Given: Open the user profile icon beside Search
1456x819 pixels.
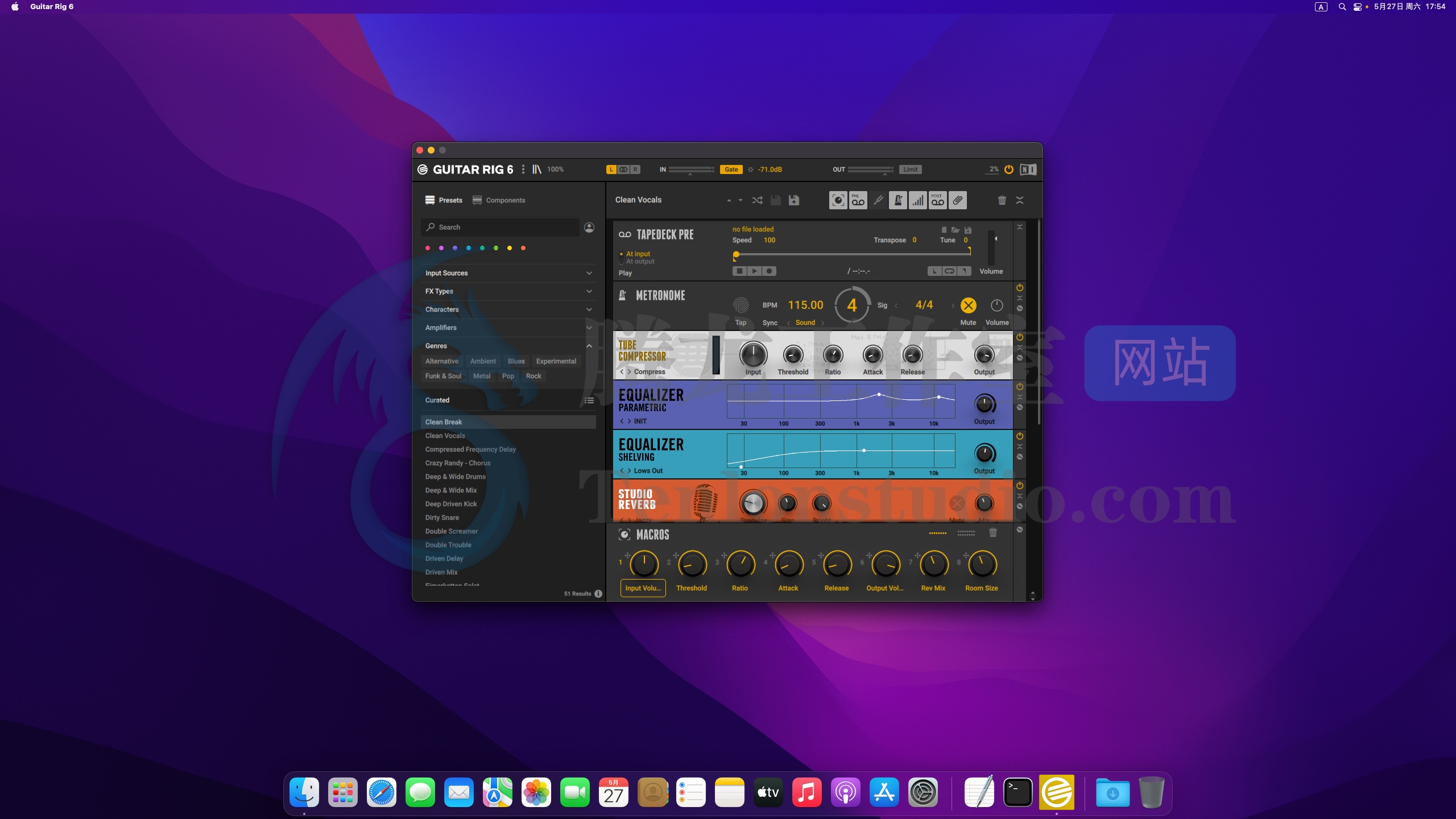Looking at the screenshot, I should [x=589, y=227].
